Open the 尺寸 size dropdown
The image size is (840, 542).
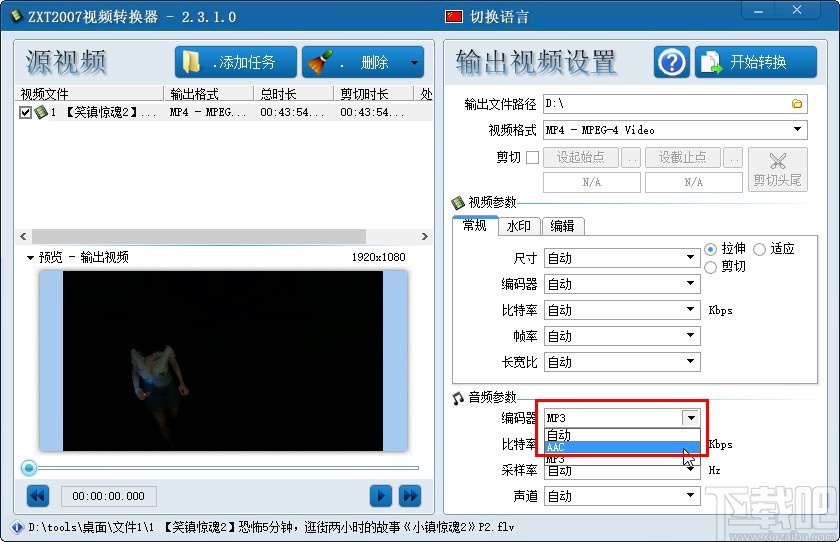pos(622,258)
